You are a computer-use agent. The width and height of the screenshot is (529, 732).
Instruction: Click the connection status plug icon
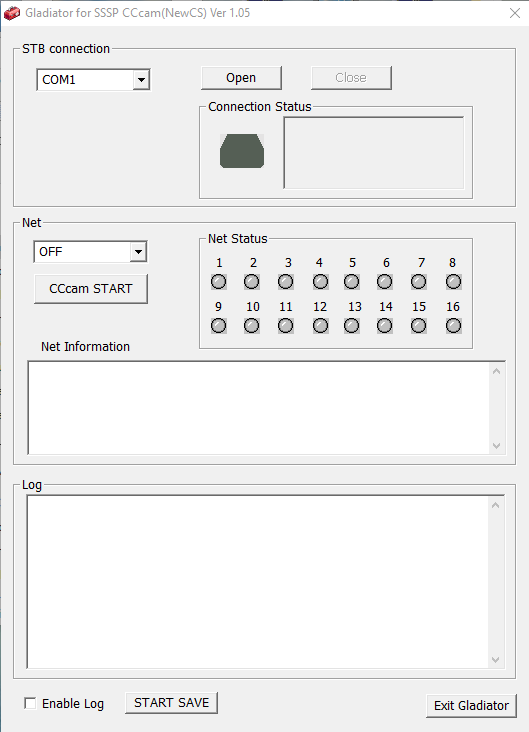[x=242, y=151]
